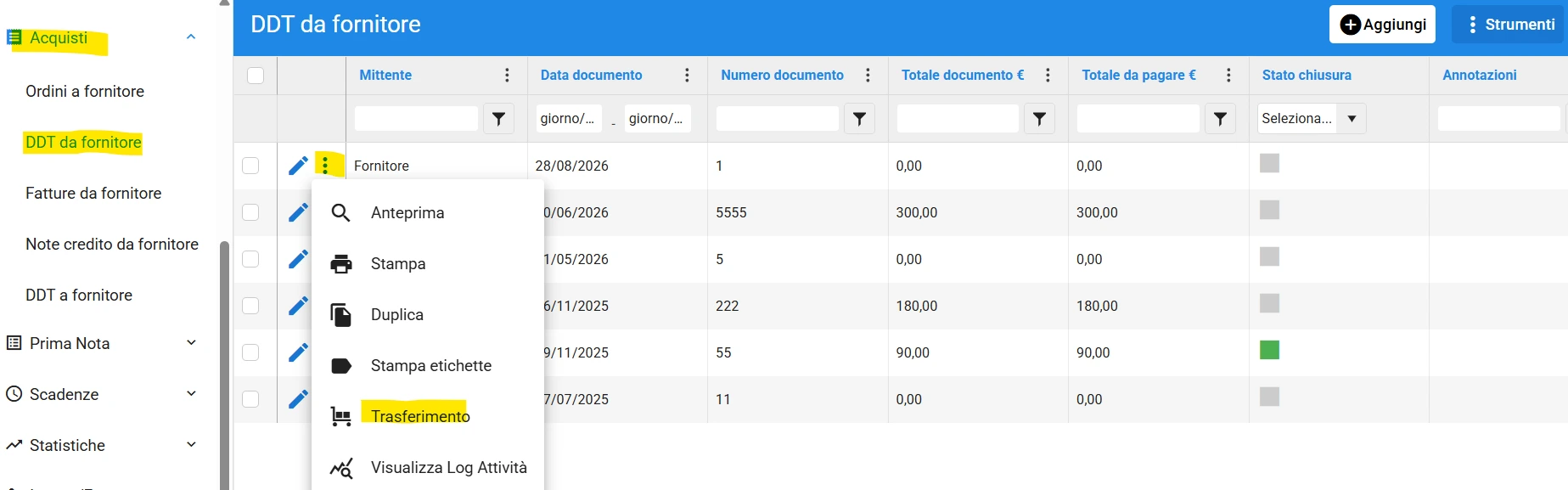Click the Aggiungi button
1568x490 pixels.
(x=1382, y=25)
